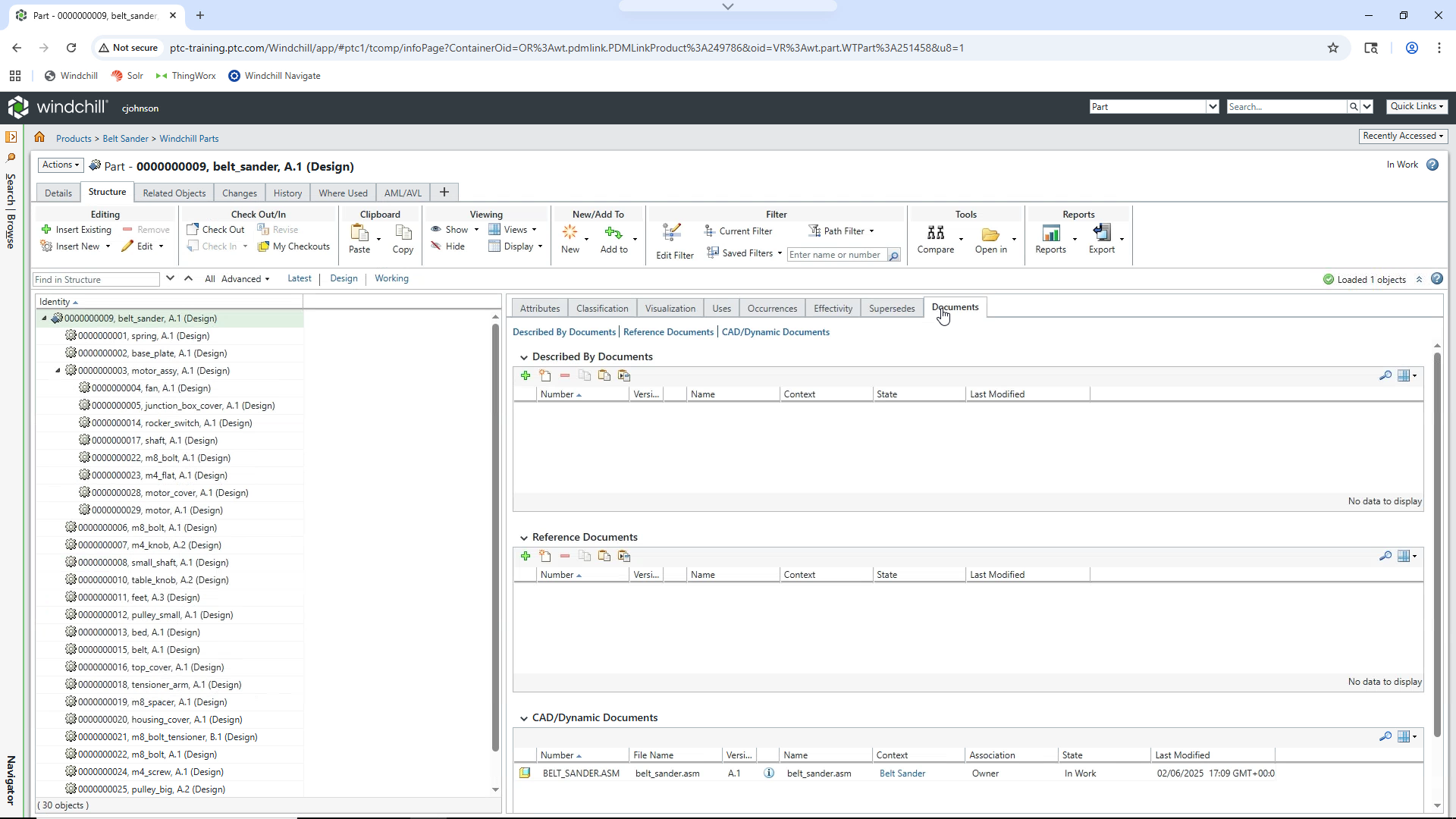Click the Edit Filter icon
The image size is (1456, 819).
pos(672,234)
